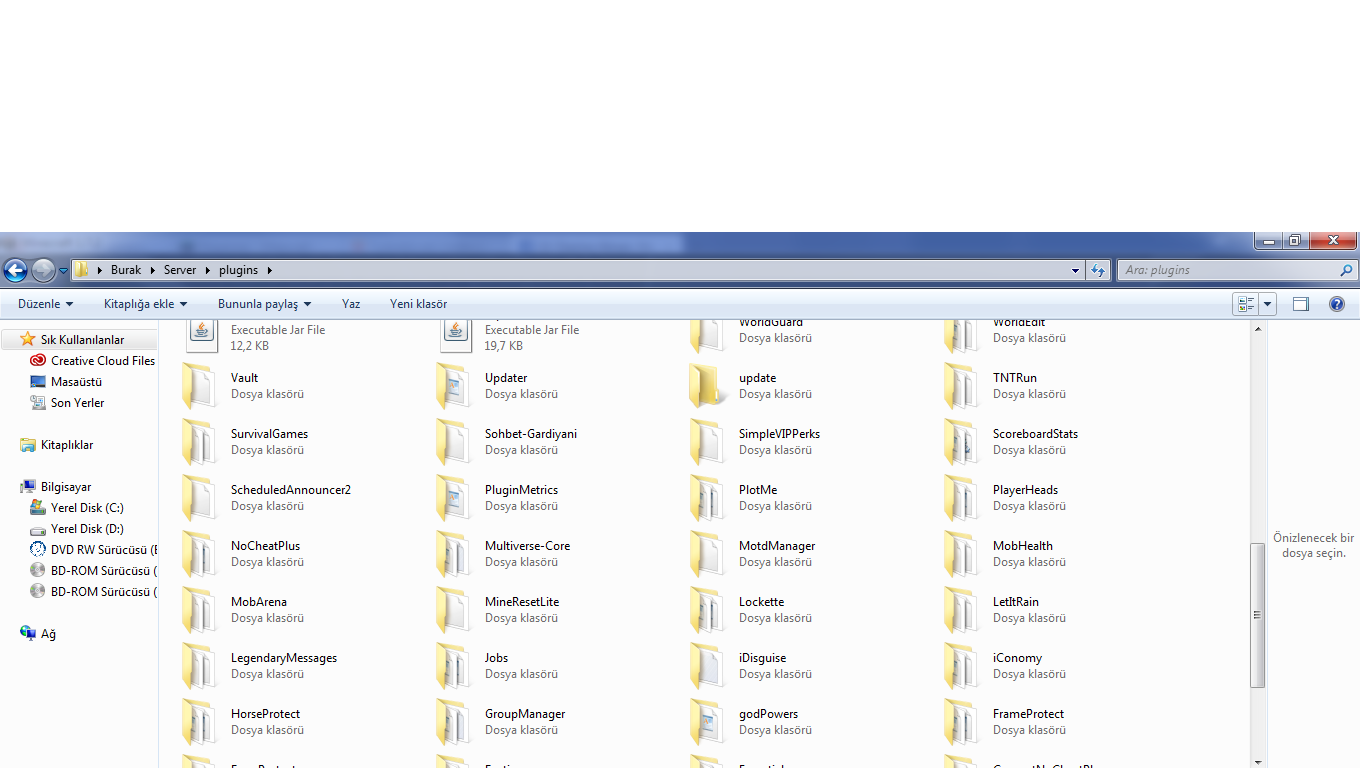This screenshot has width=1360, height=768.
Task: Select Bilgisayar in navigation pane
Action: point(66,487)
